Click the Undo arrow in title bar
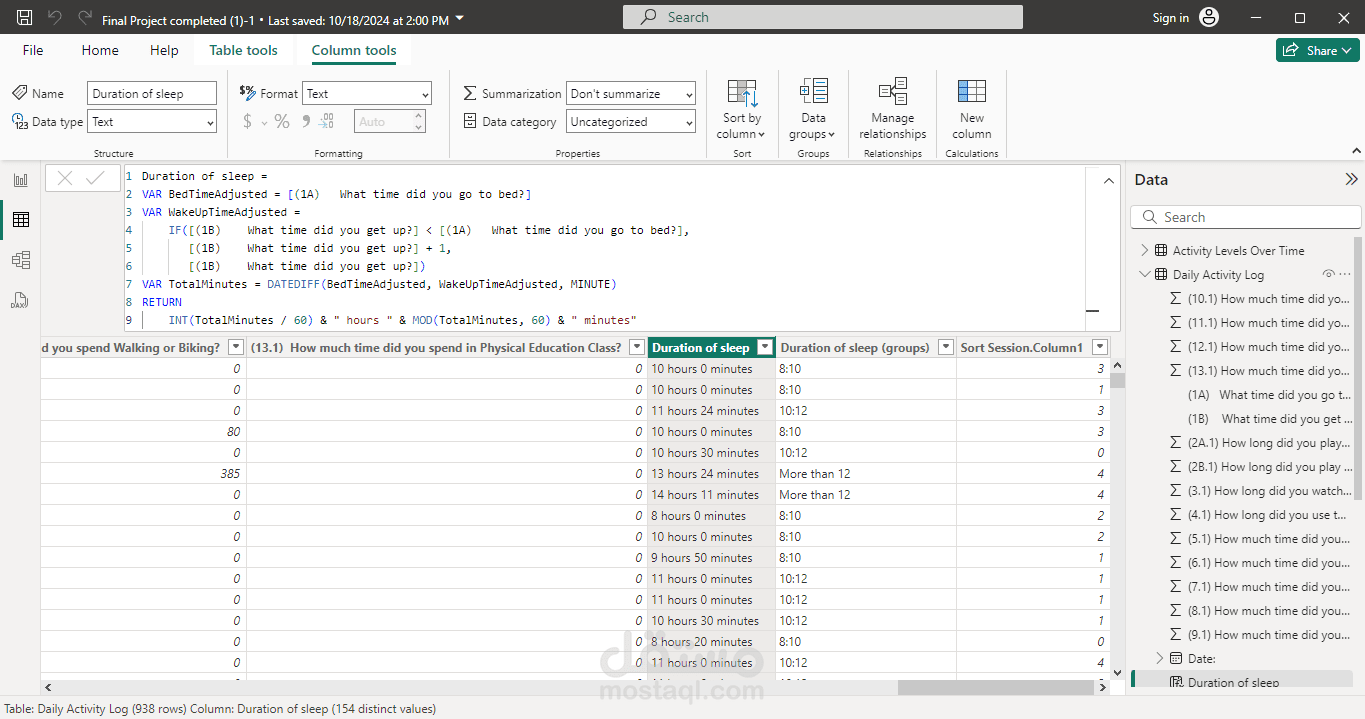Screen dimensions: 1365x719 pyautogui.click(x=55, y=18)
